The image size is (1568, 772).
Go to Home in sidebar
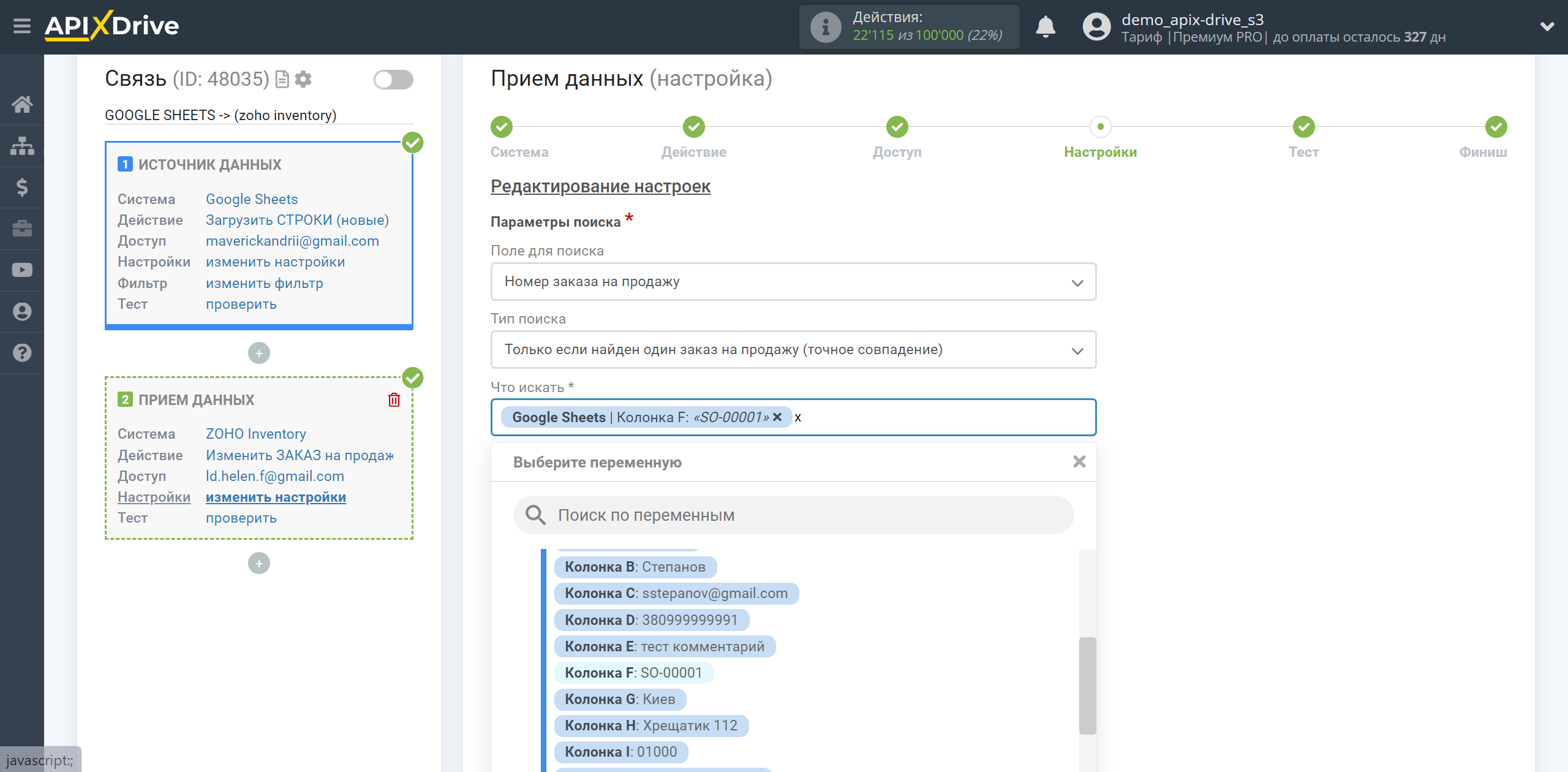(22, 105)
